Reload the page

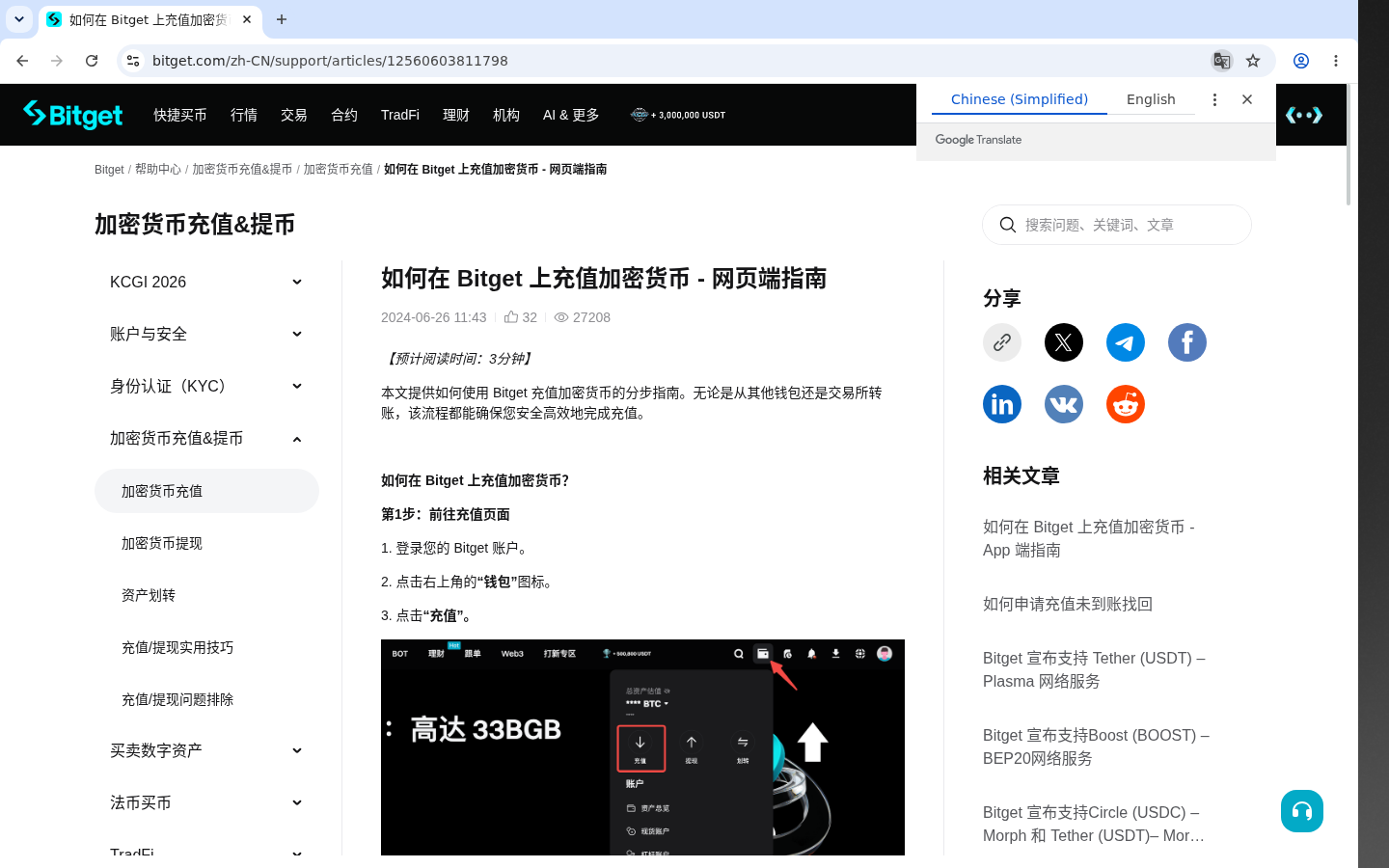[92, 61]
